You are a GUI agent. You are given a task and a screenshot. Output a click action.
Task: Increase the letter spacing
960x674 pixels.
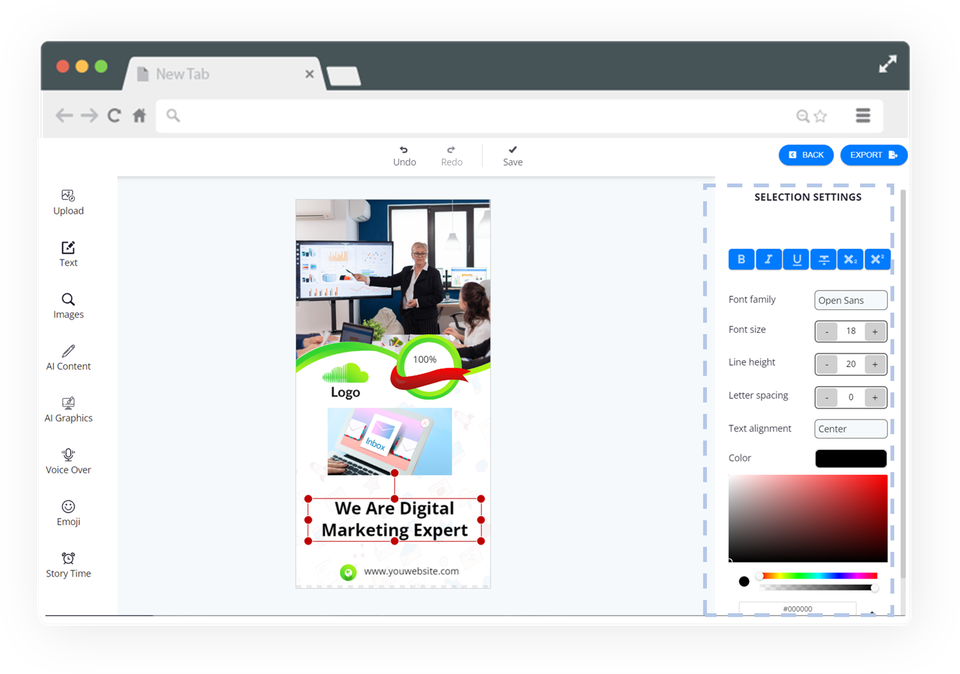(875, 397)
